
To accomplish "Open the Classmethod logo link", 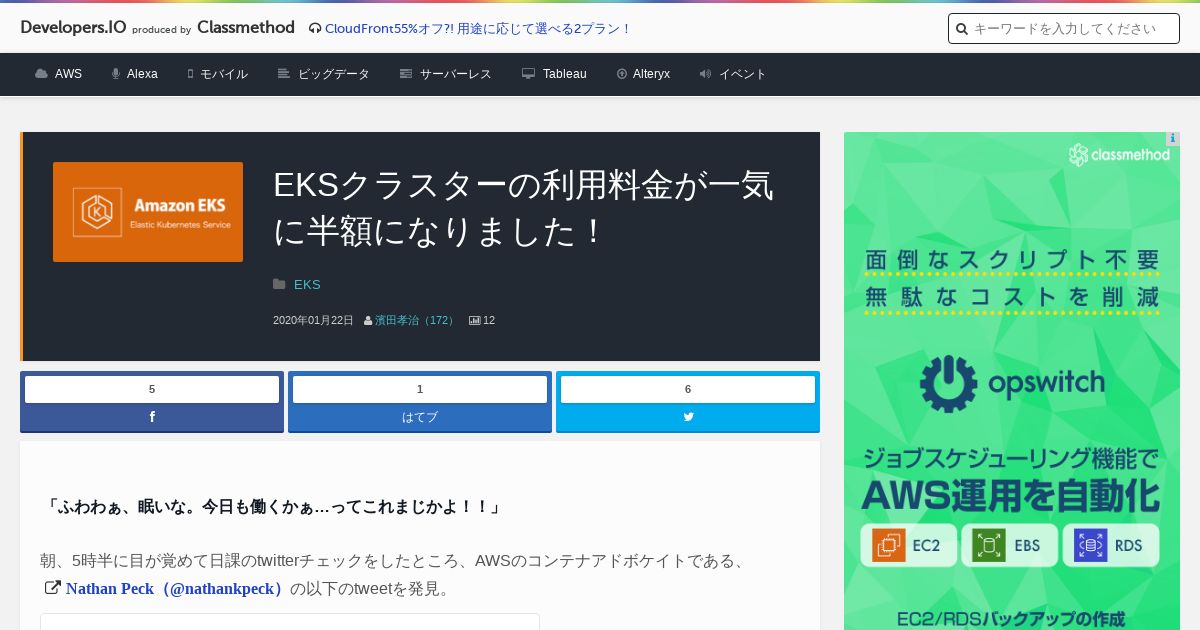I will coord(246,28).
